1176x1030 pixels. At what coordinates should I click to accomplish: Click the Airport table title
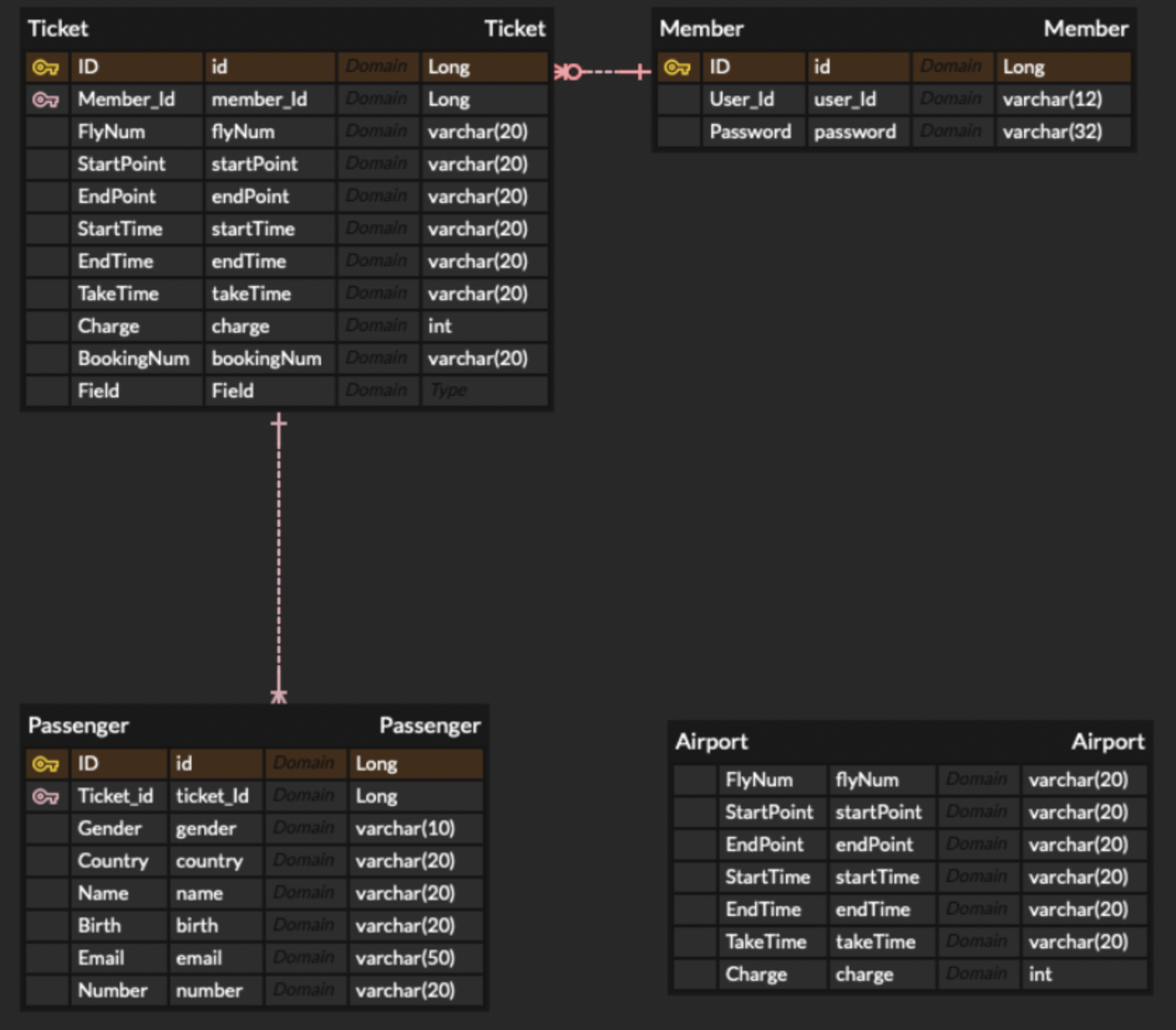click(x=713, y=742)
